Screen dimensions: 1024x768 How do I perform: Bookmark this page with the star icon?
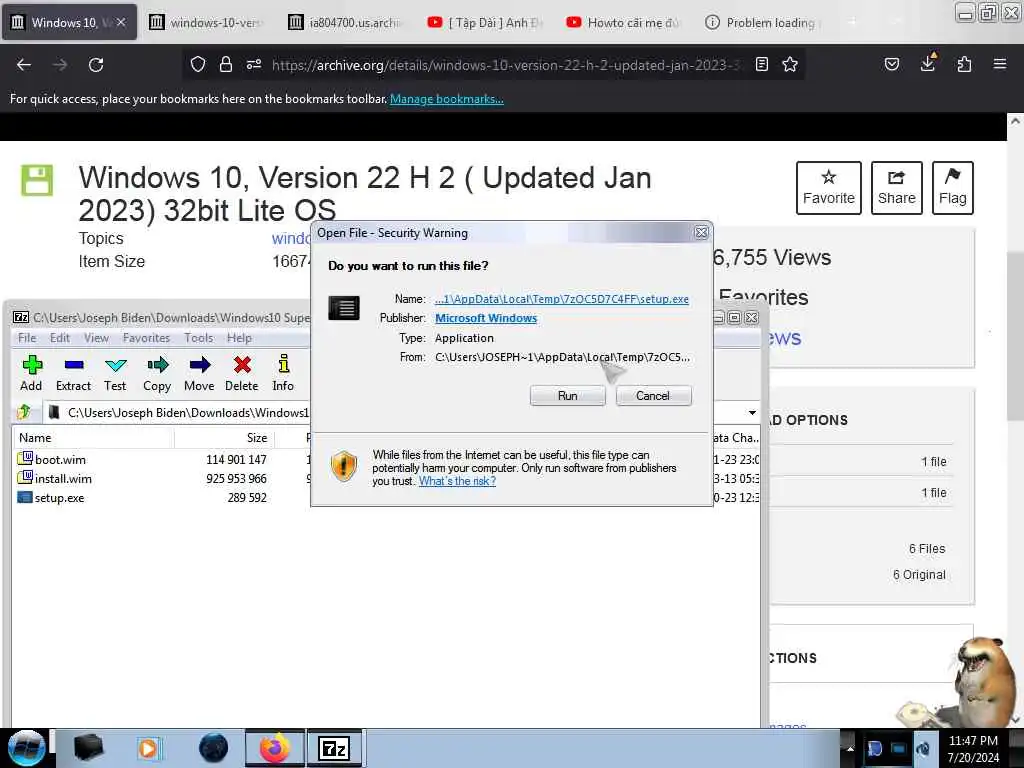(x=790, y=65)
